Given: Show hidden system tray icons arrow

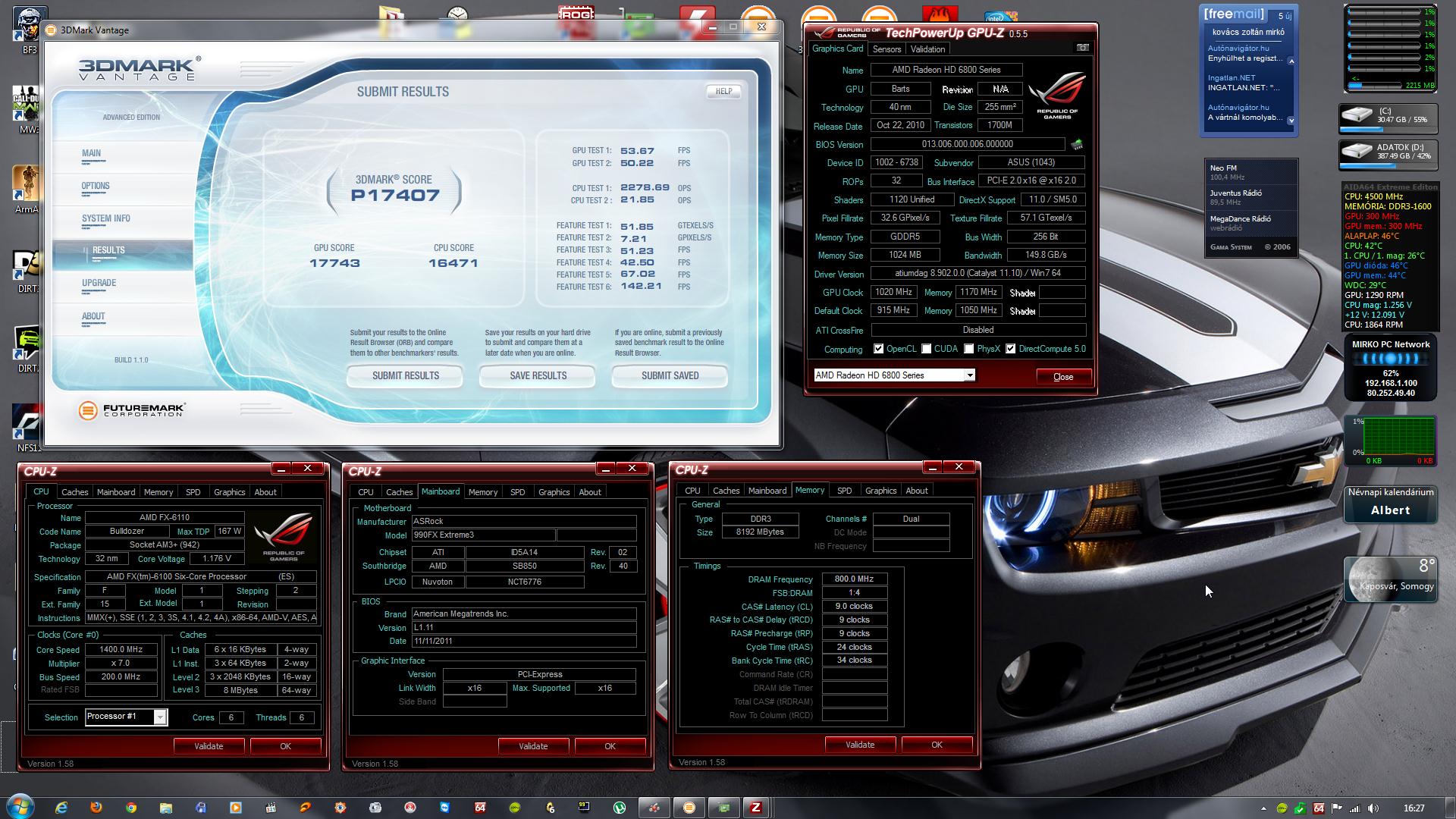Looking at the screenshot, I should point(1263,808).
